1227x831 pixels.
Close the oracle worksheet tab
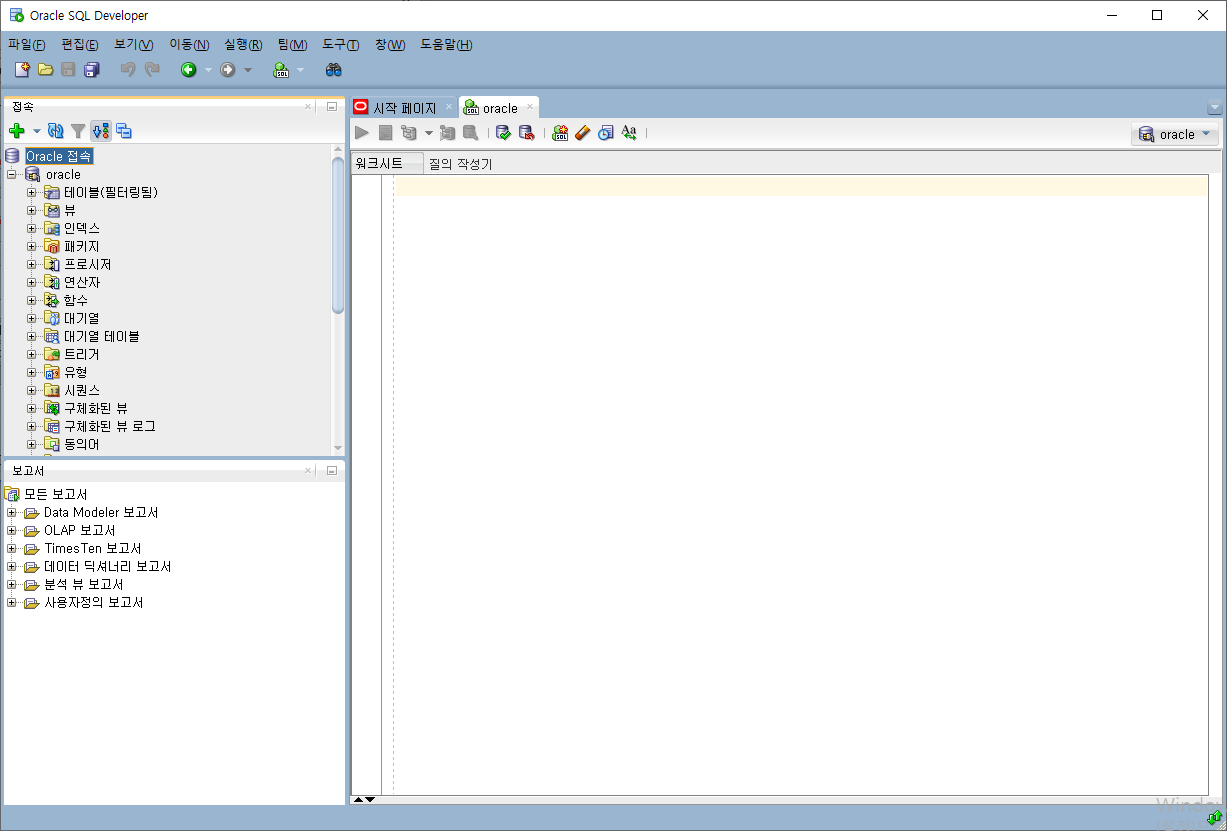(x=530, y=107)
